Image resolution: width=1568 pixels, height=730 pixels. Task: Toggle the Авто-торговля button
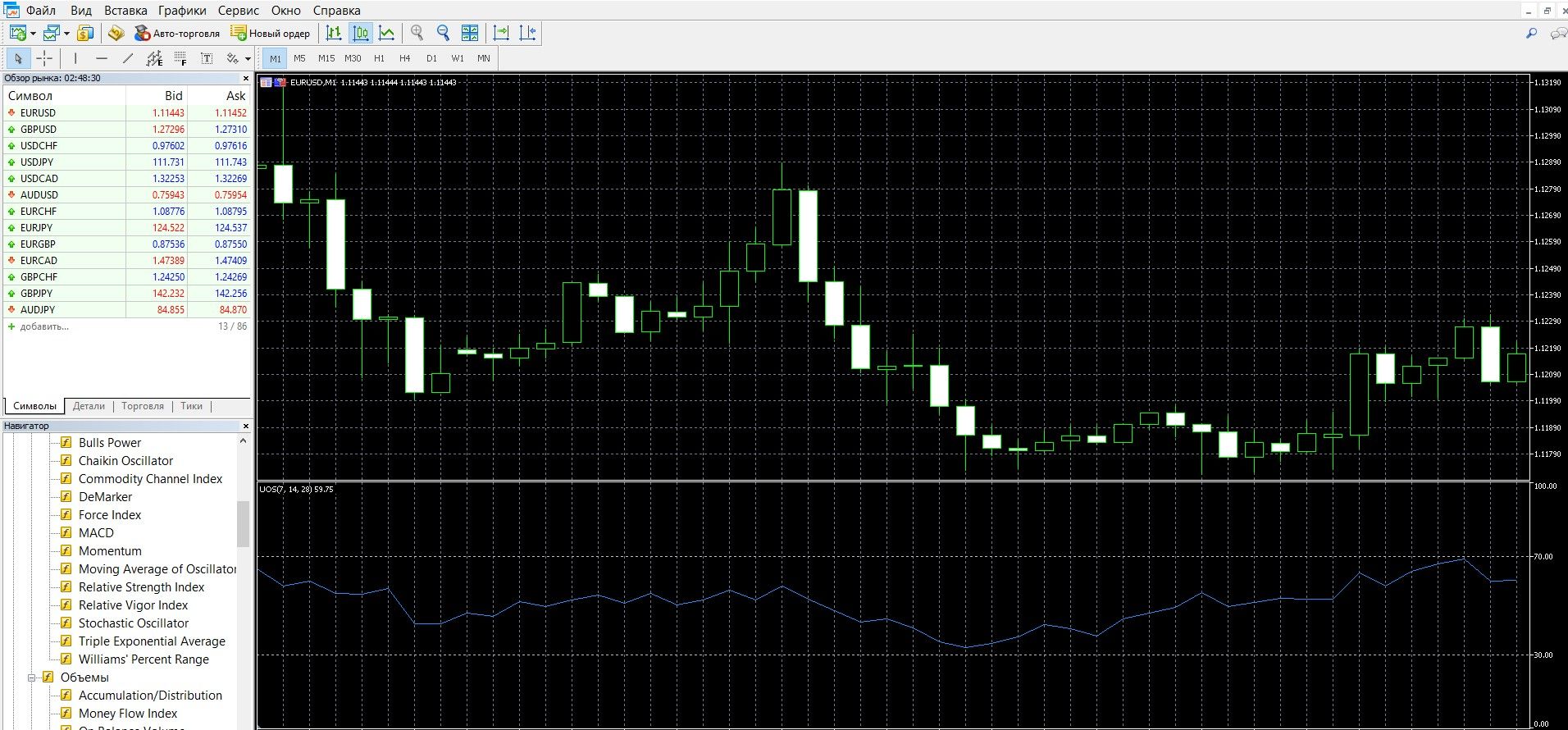[177, 33]
